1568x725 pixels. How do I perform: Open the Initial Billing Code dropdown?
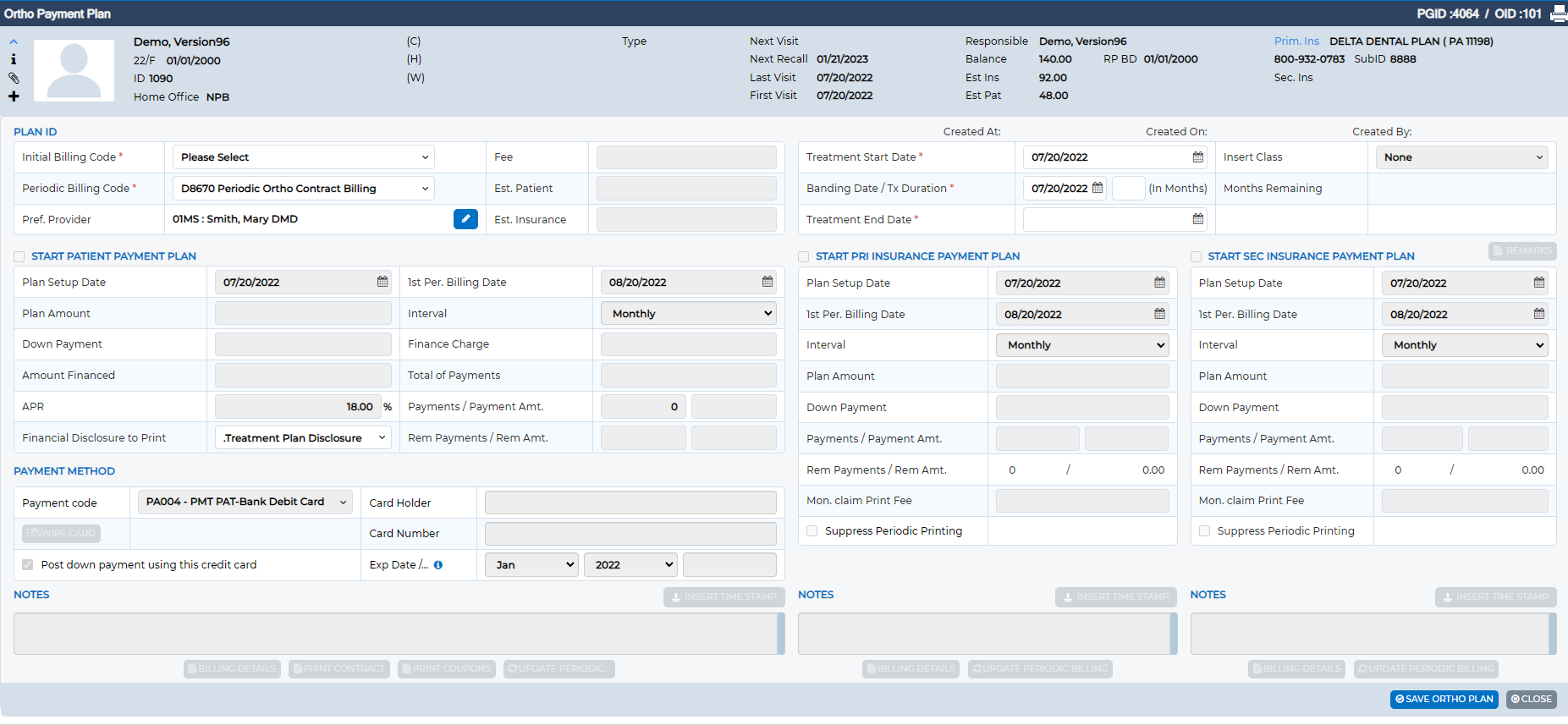point(303,157)
